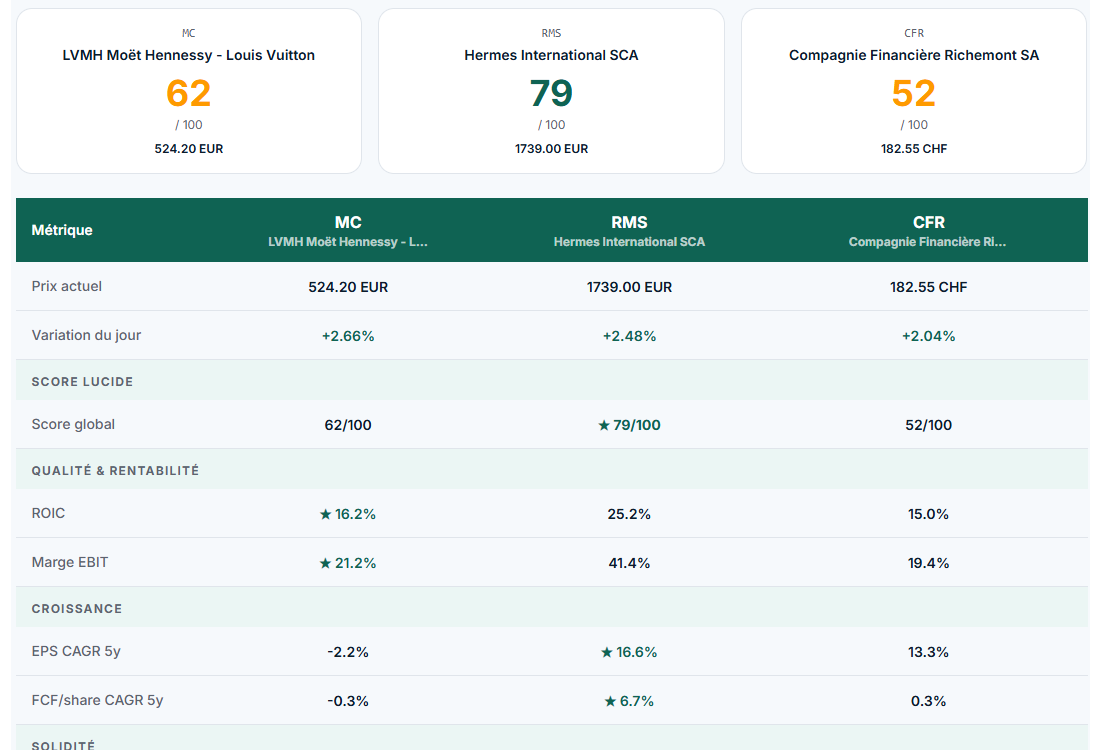The height and width of the screenshot is (750, 1100).
Task: Click CFR price 182.55 CHF in table
Action: (x=928, y=287)
